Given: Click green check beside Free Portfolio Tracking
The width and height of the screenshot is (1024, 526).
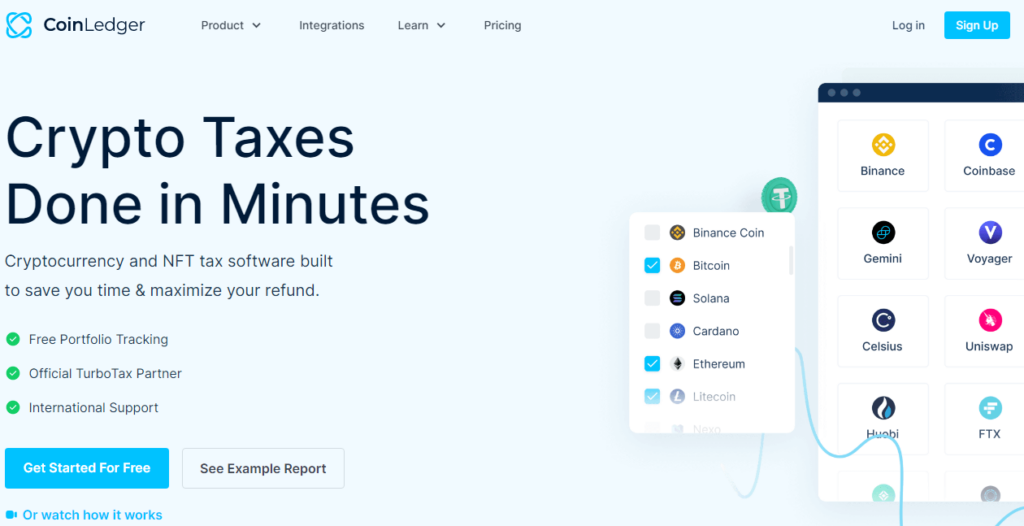Looking at the screenshot, I should coord(12,339).
